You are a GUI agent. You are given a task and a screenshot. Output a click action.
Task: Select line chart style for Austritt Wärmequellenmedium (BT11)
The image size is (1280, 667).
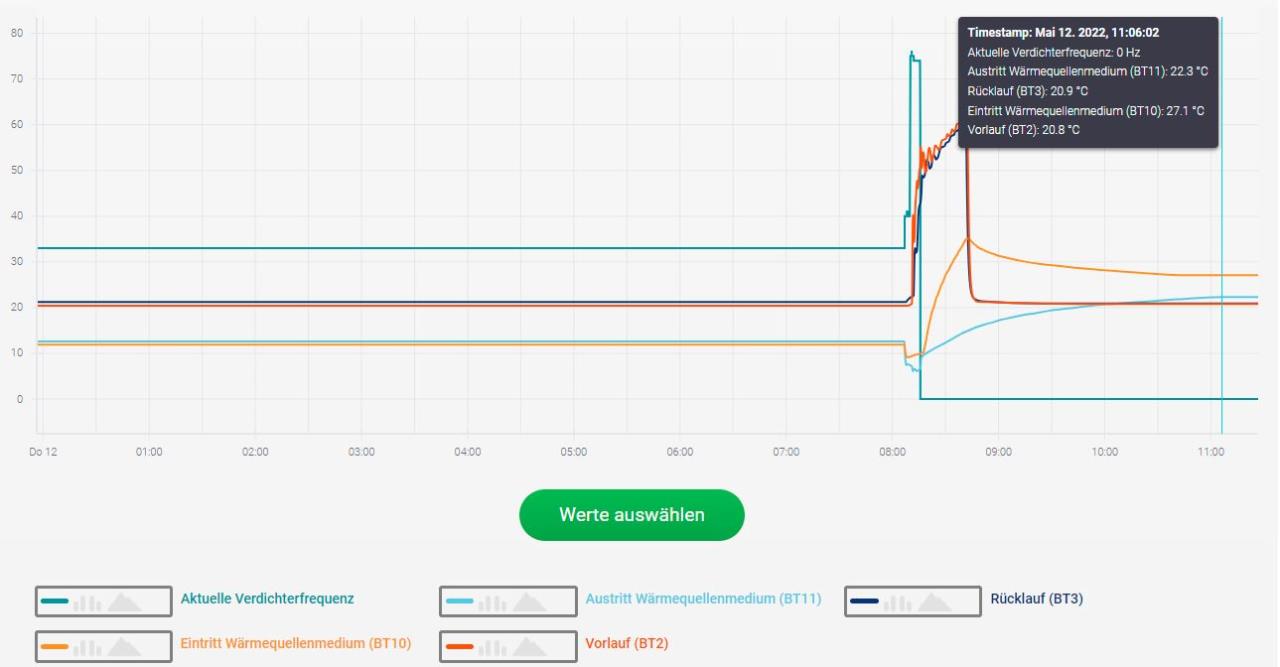coord(460,602)
